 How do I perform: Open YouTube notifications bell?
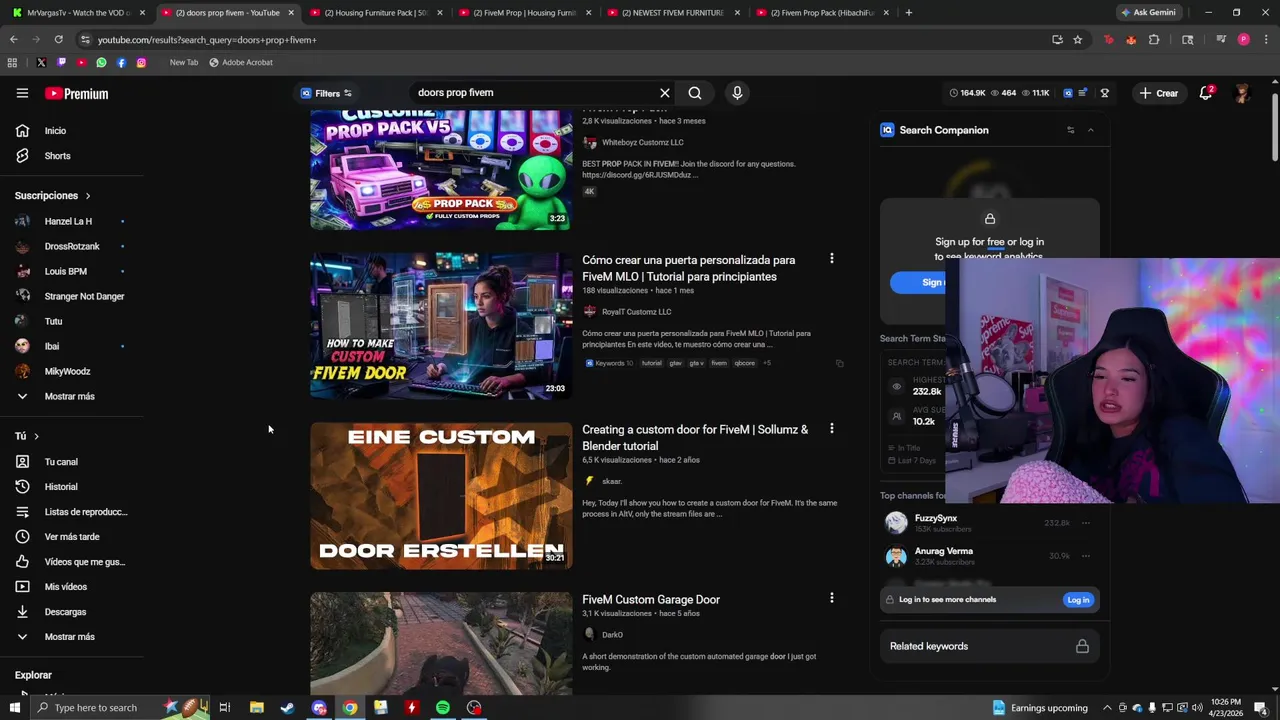click(x=1206, y=93)
